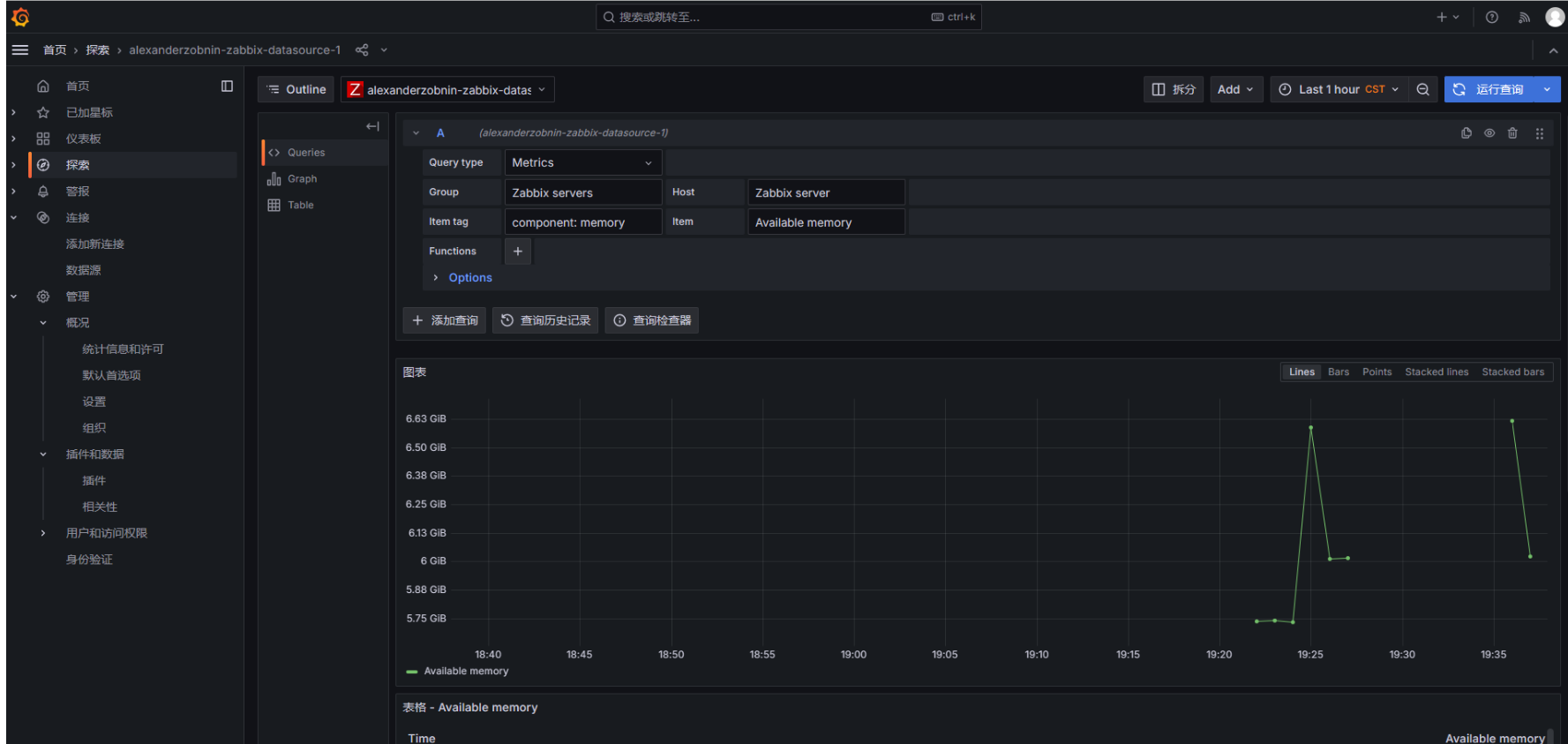Viewport: 1568px width, 744px height.
Task: Open 查询检查器 query inspector
Action: [x=652, y=320]
